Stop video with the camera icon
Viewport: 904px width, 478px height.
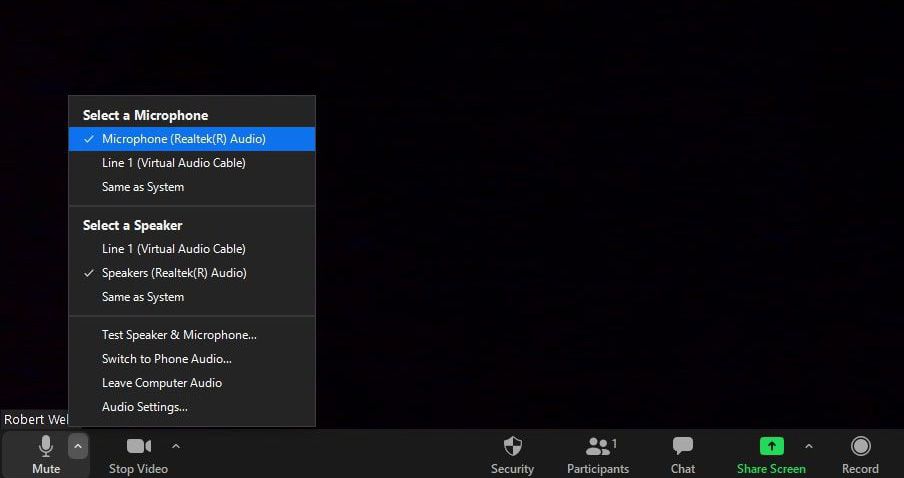[x=138, y=446]
